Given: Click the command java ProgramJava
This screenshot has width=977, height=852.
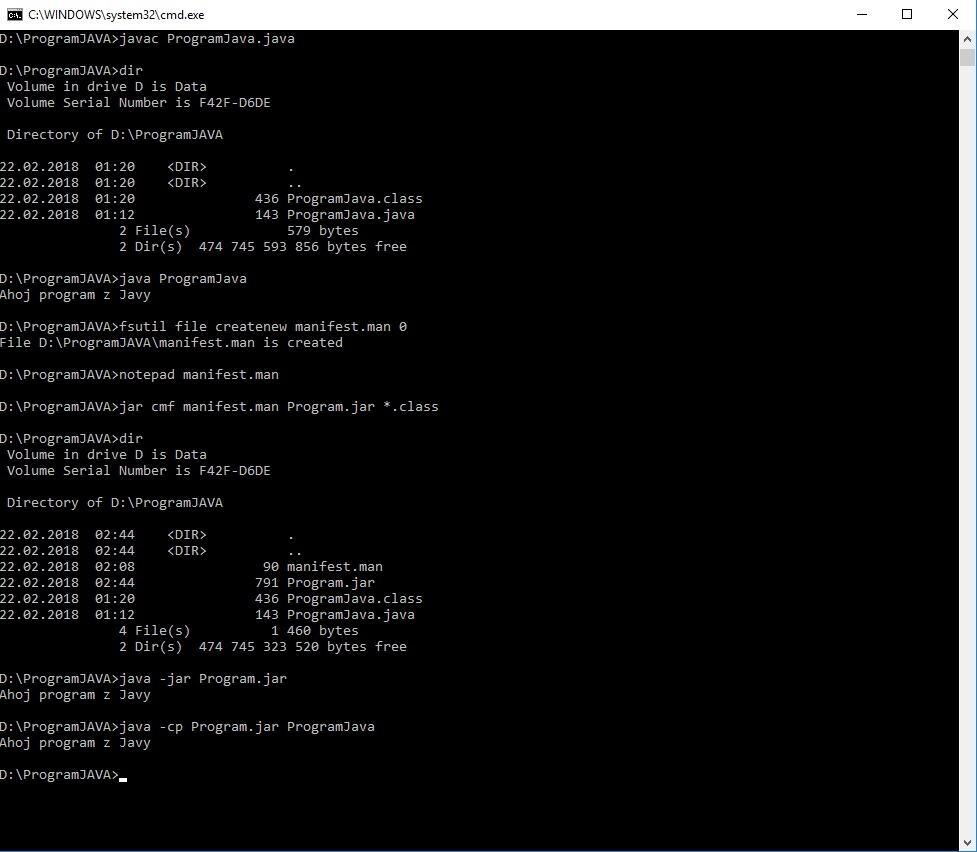Looking at the screenshot, I should (183, 279).
